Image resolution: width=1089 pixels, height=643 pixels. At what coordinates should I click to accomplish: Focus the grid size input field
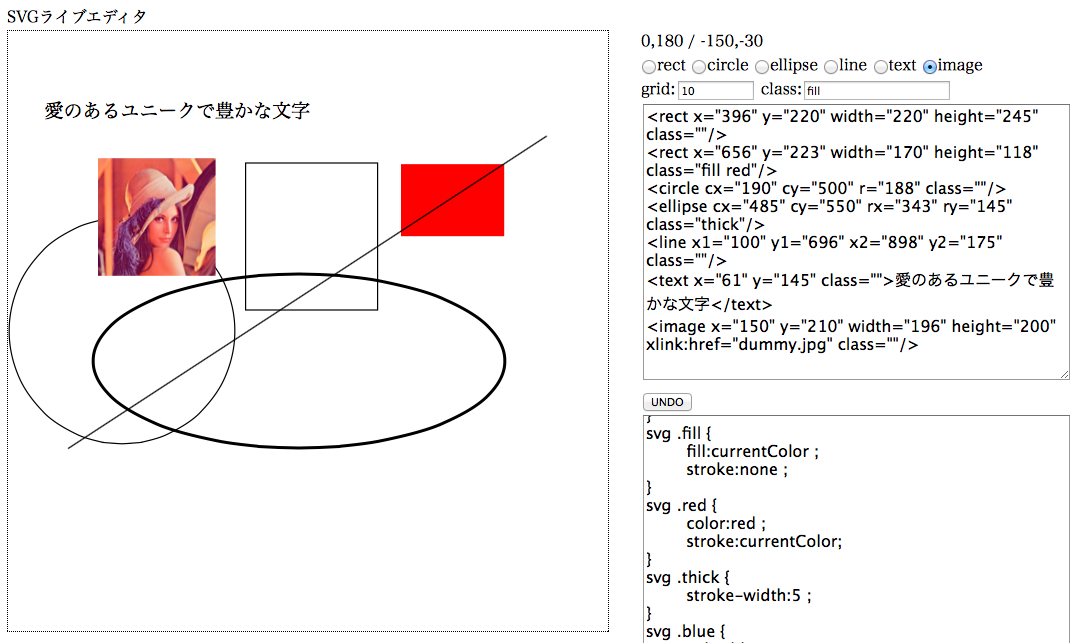[715, 91]
